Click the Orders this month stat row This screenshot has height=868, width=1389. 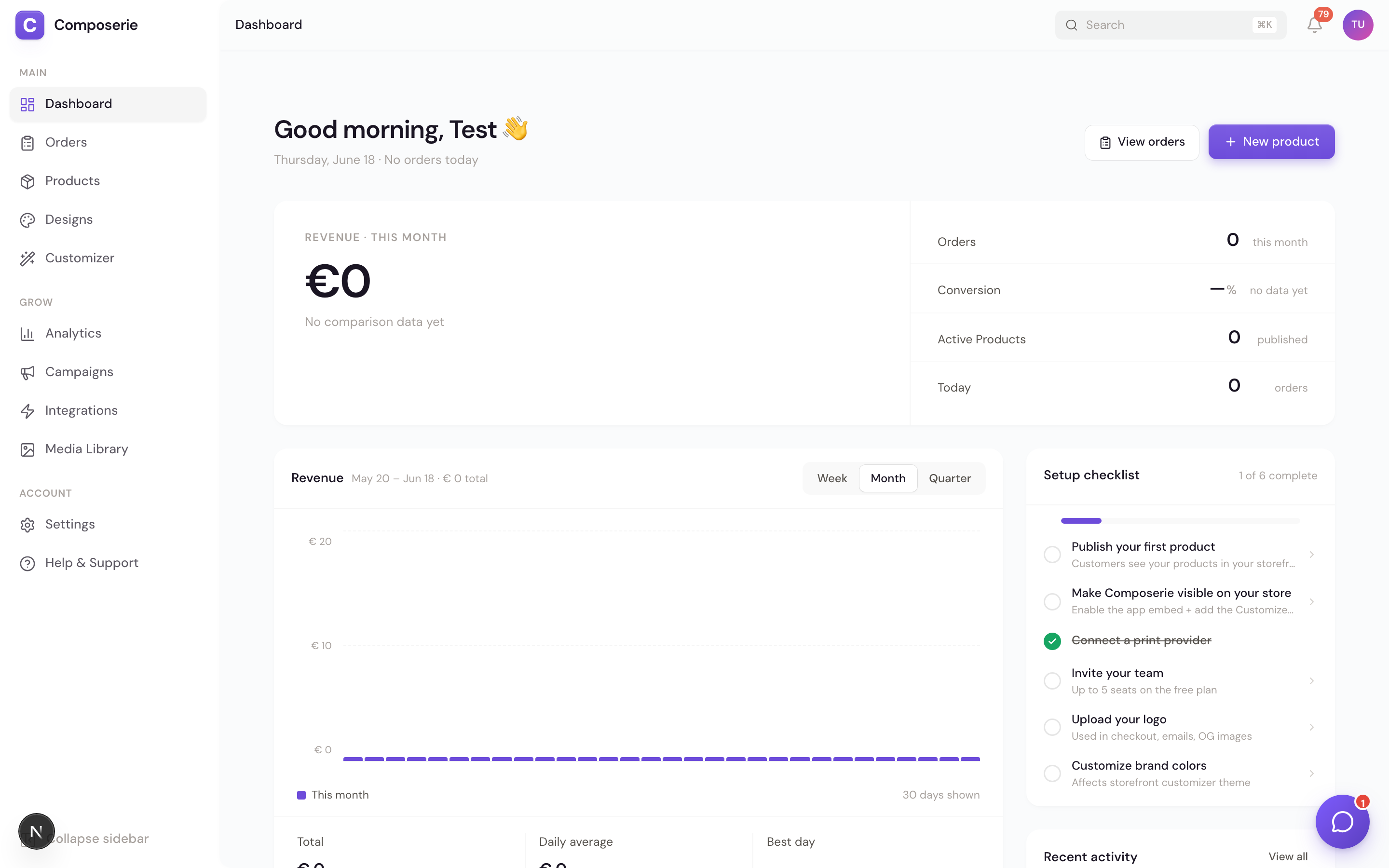coord(1122,241)
